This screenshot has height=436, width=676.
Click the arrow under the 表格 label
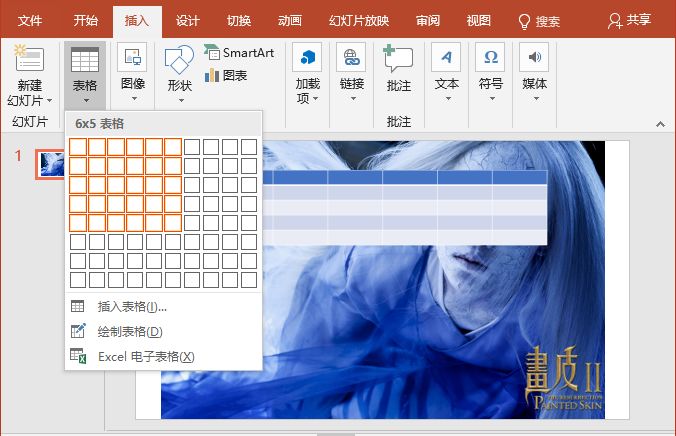coord(86,100)
